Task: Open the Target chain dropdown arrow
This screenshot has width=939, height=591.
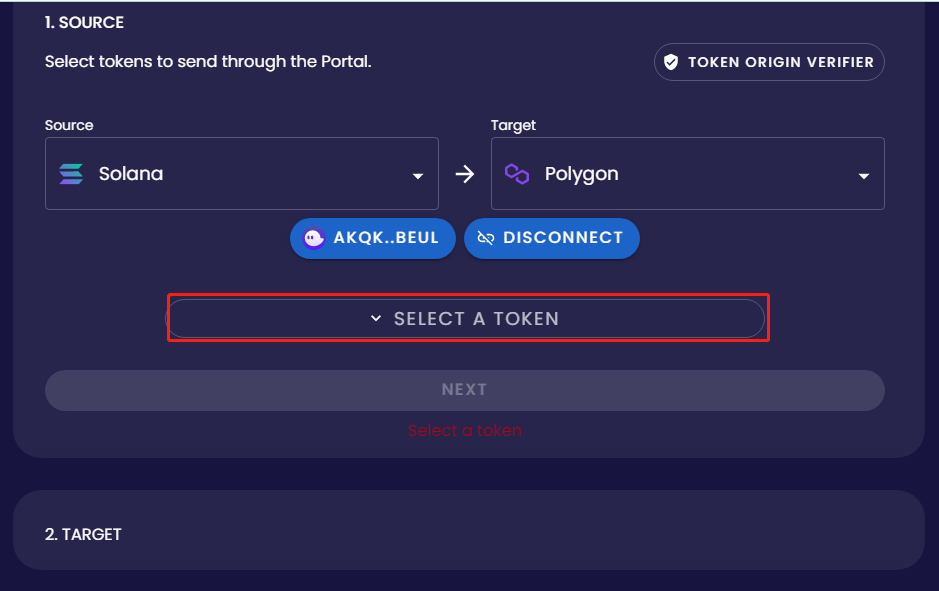Action: [864, 176]
